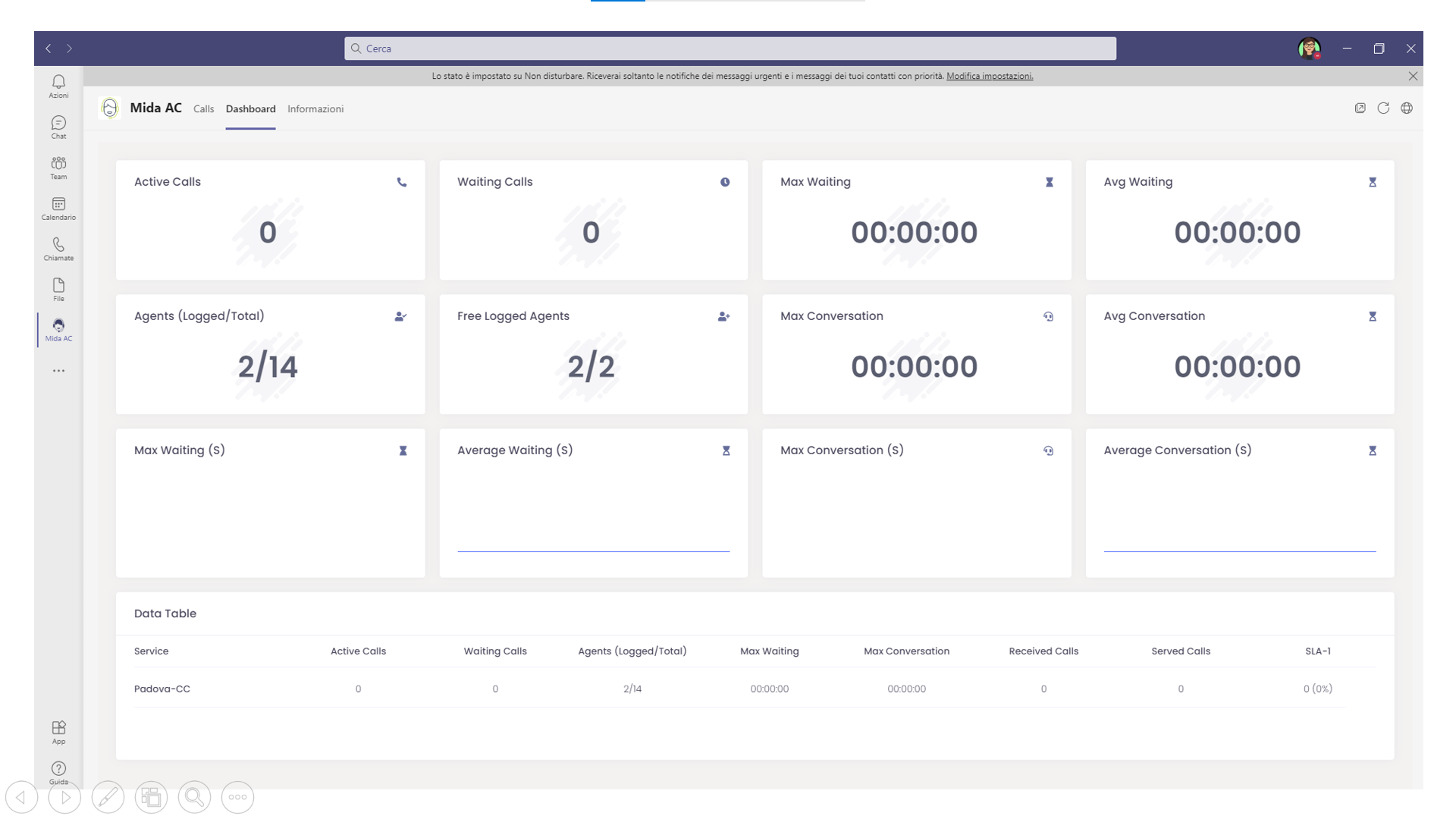Click the Azioni bell icon at top of sidebar
Image resolution: width=1456 pixels, height=819 pixels.
point(58,85)
